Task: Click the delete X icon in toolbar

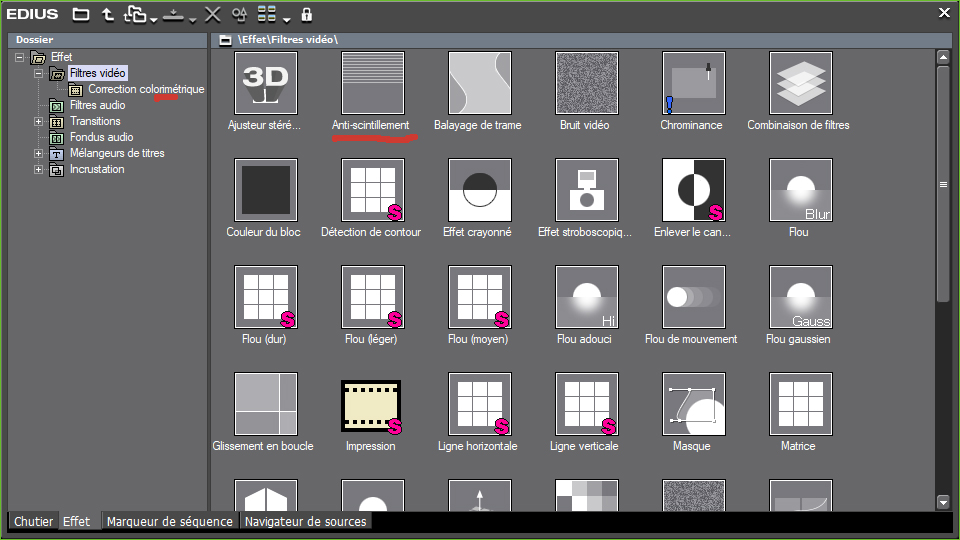Action: click(x=212, y=14)
